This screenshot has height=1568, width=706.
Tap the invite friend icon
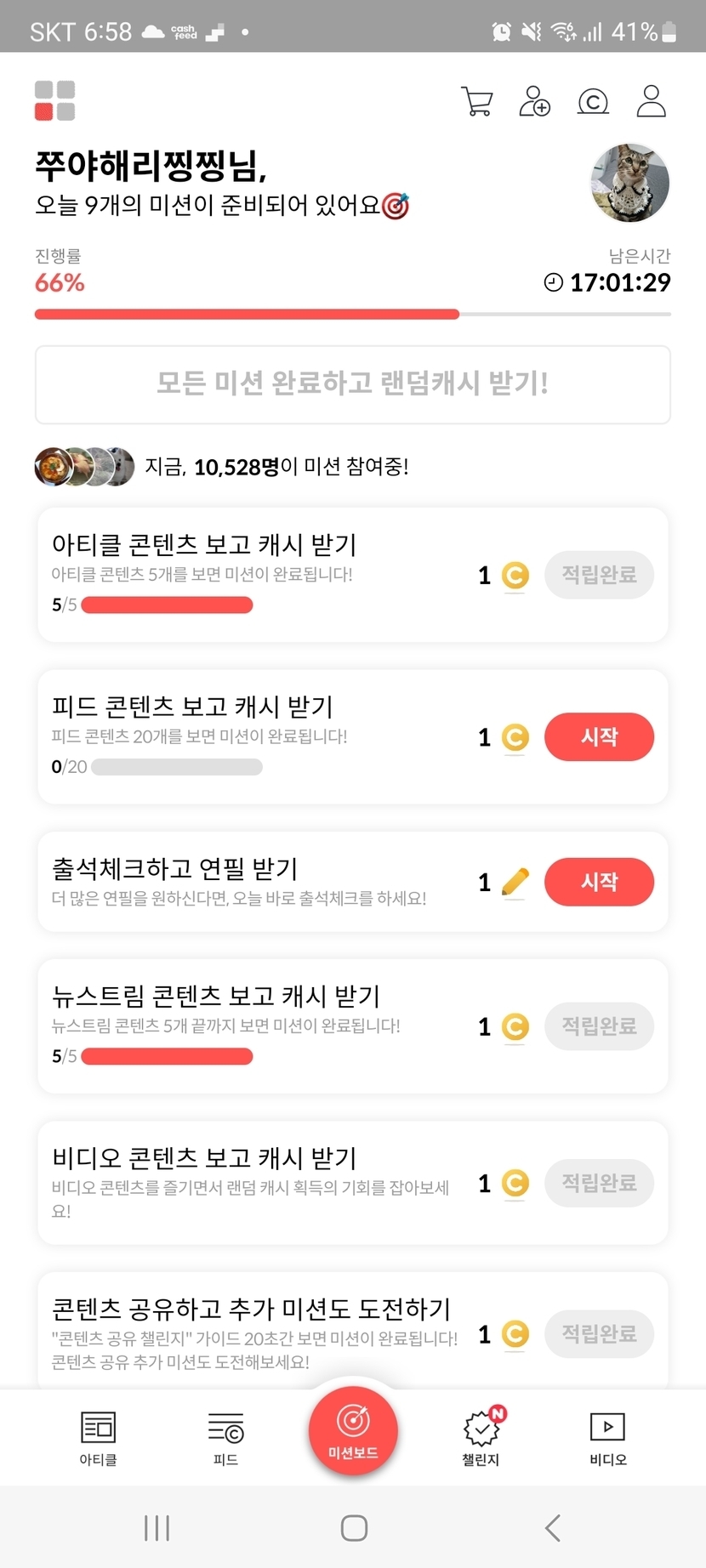pyautogui.click(x=534, y=101)
